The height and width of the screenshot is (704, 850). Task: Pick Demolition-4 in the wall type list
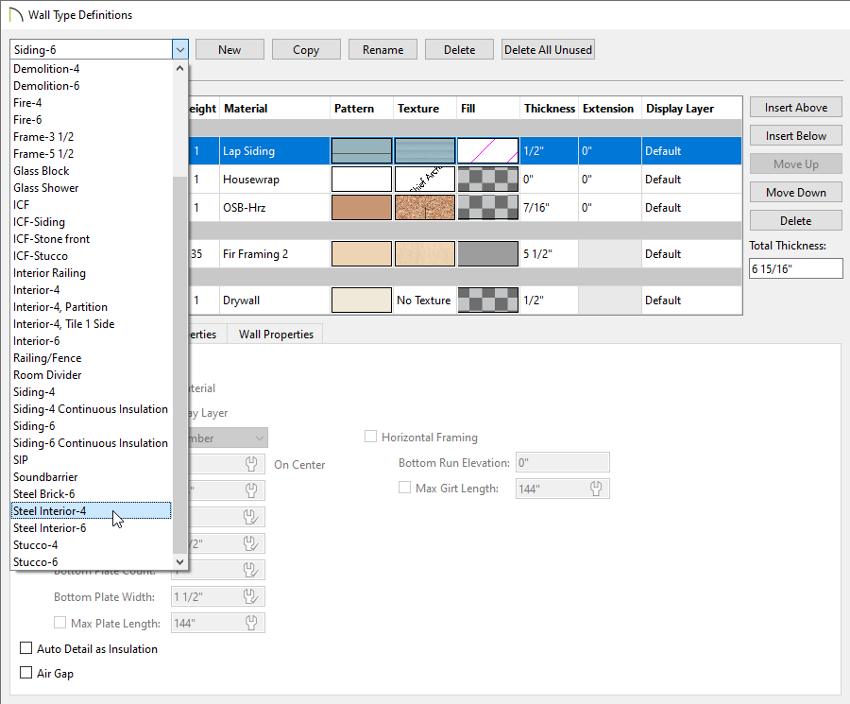click(x=91, y=69)
